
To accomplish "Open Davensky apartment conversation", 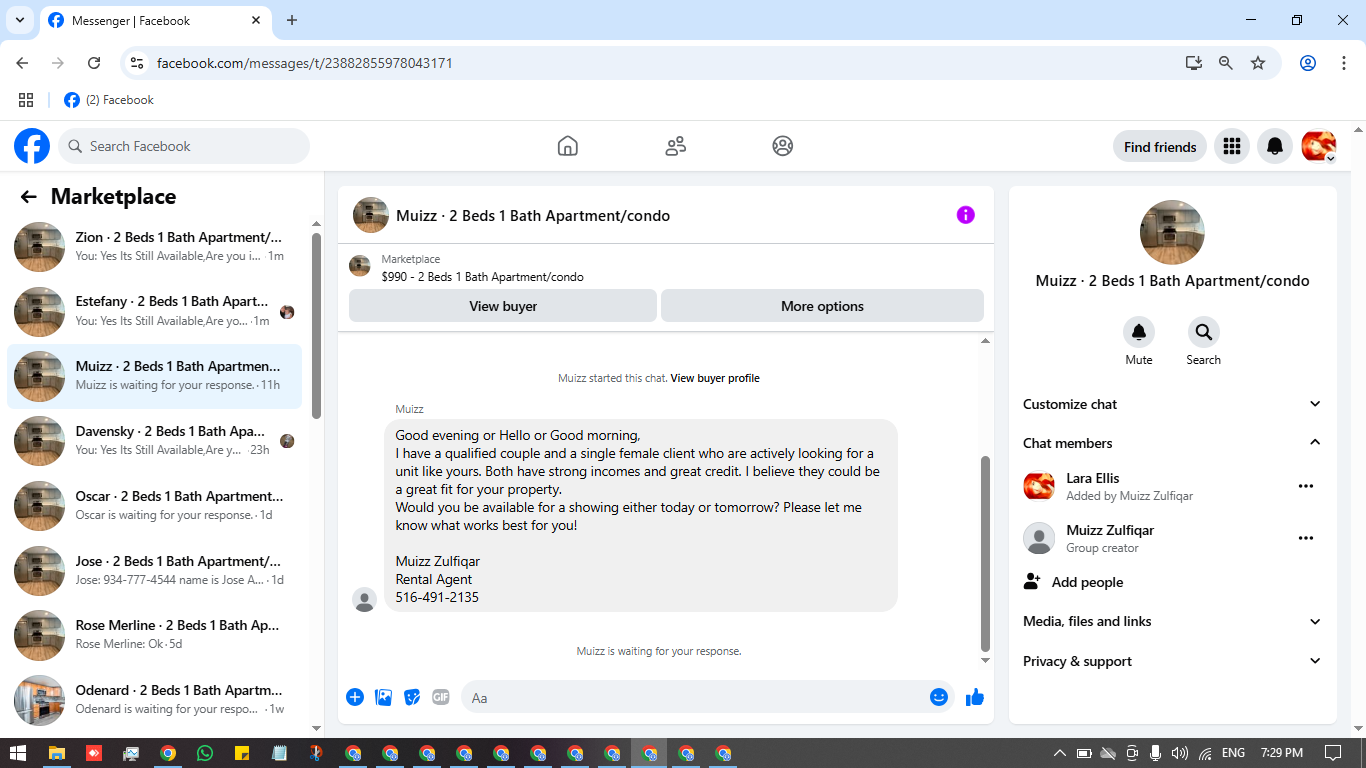I will tap(155, 441).
